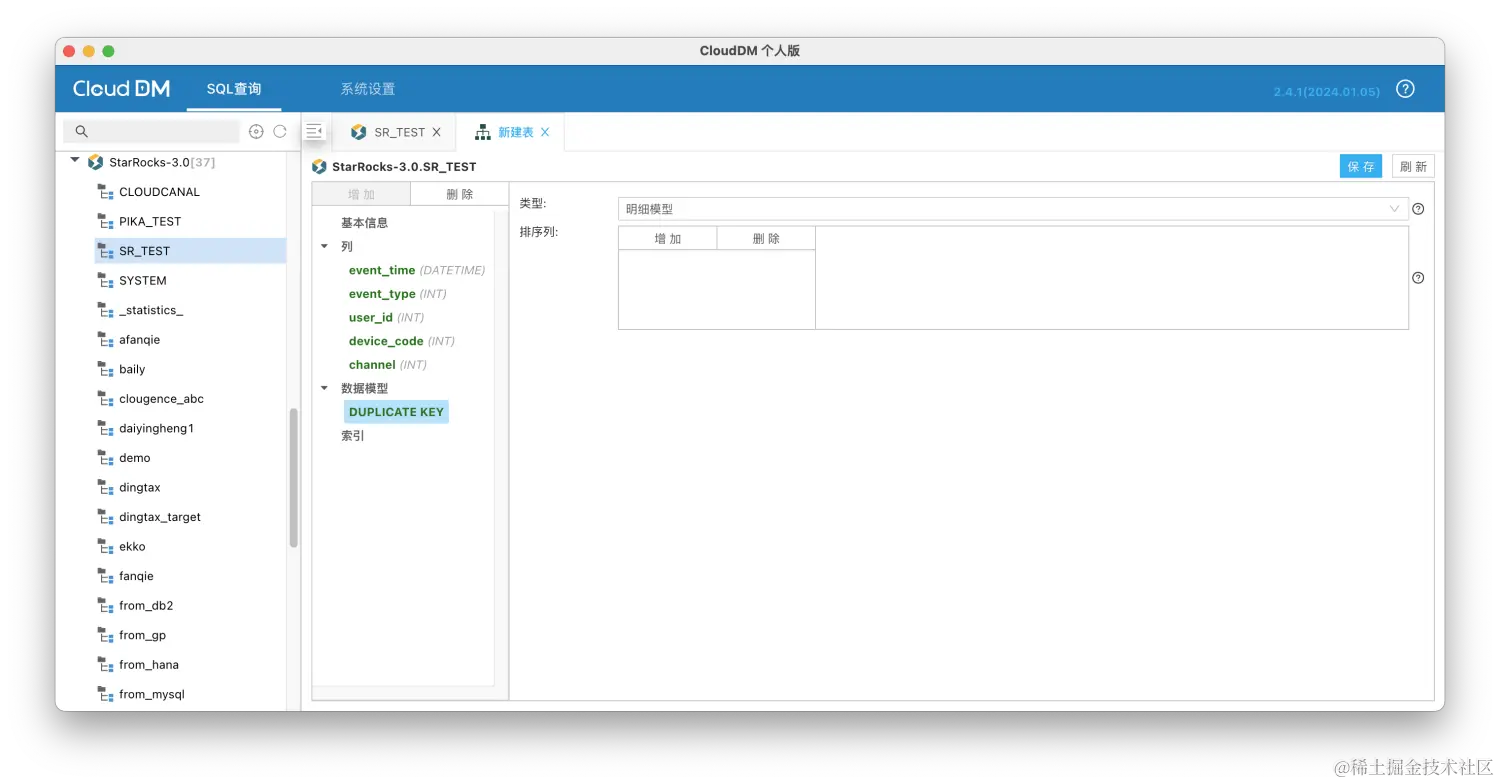1500x784 pixels.
Task: Switch to SQL查询 tab
Action: (234, 89)
